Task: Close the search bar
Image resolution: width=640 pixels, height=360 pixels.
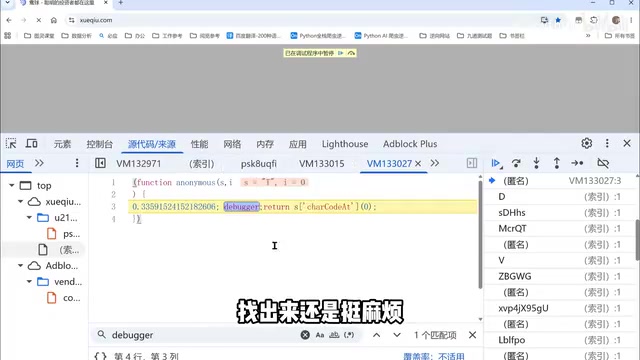Action: pyautogui.click(x=472, y=335)
